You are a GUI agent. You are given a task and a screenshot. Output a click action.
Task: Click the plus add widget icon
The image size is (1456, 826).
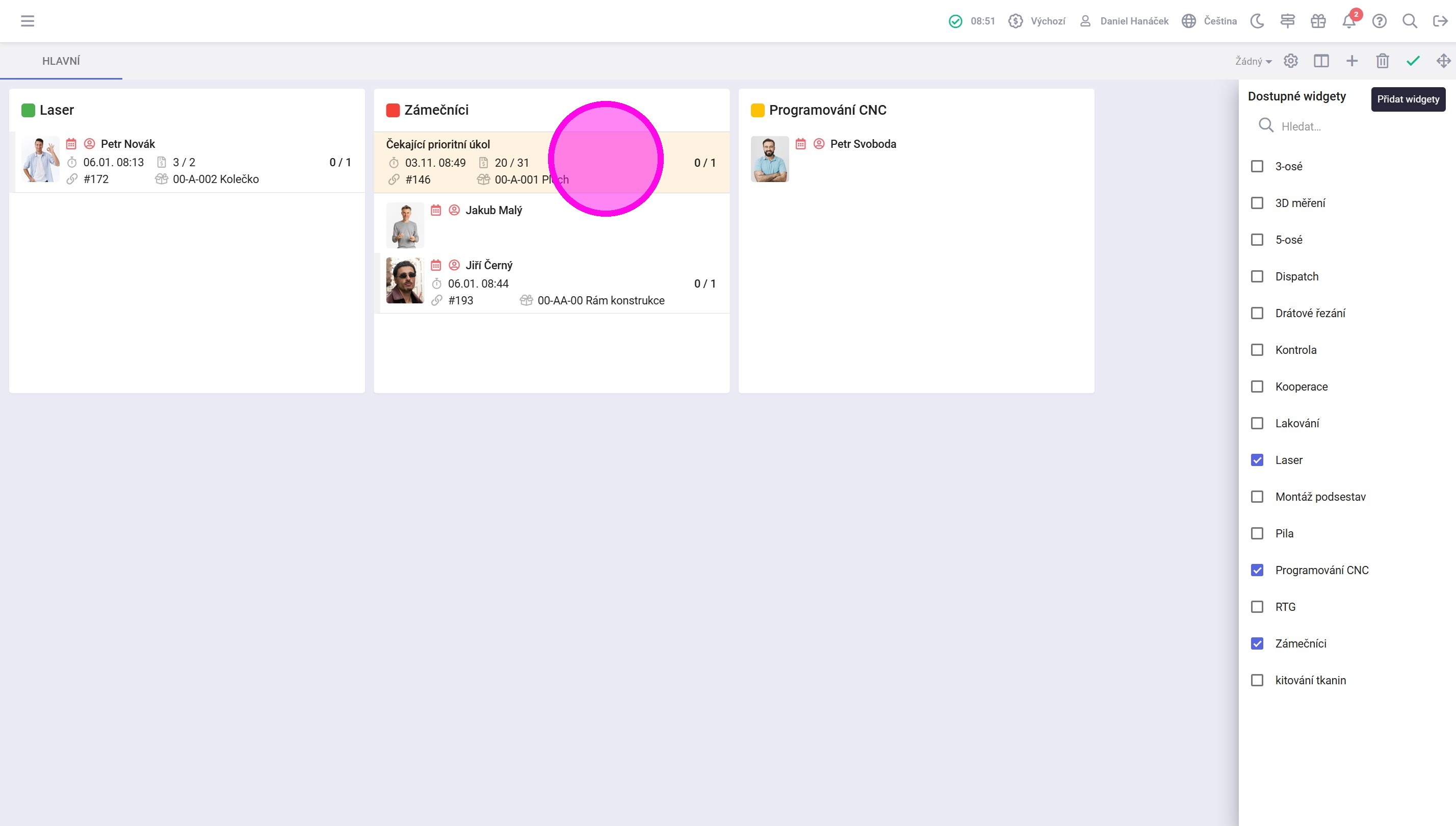point(1351,61)
